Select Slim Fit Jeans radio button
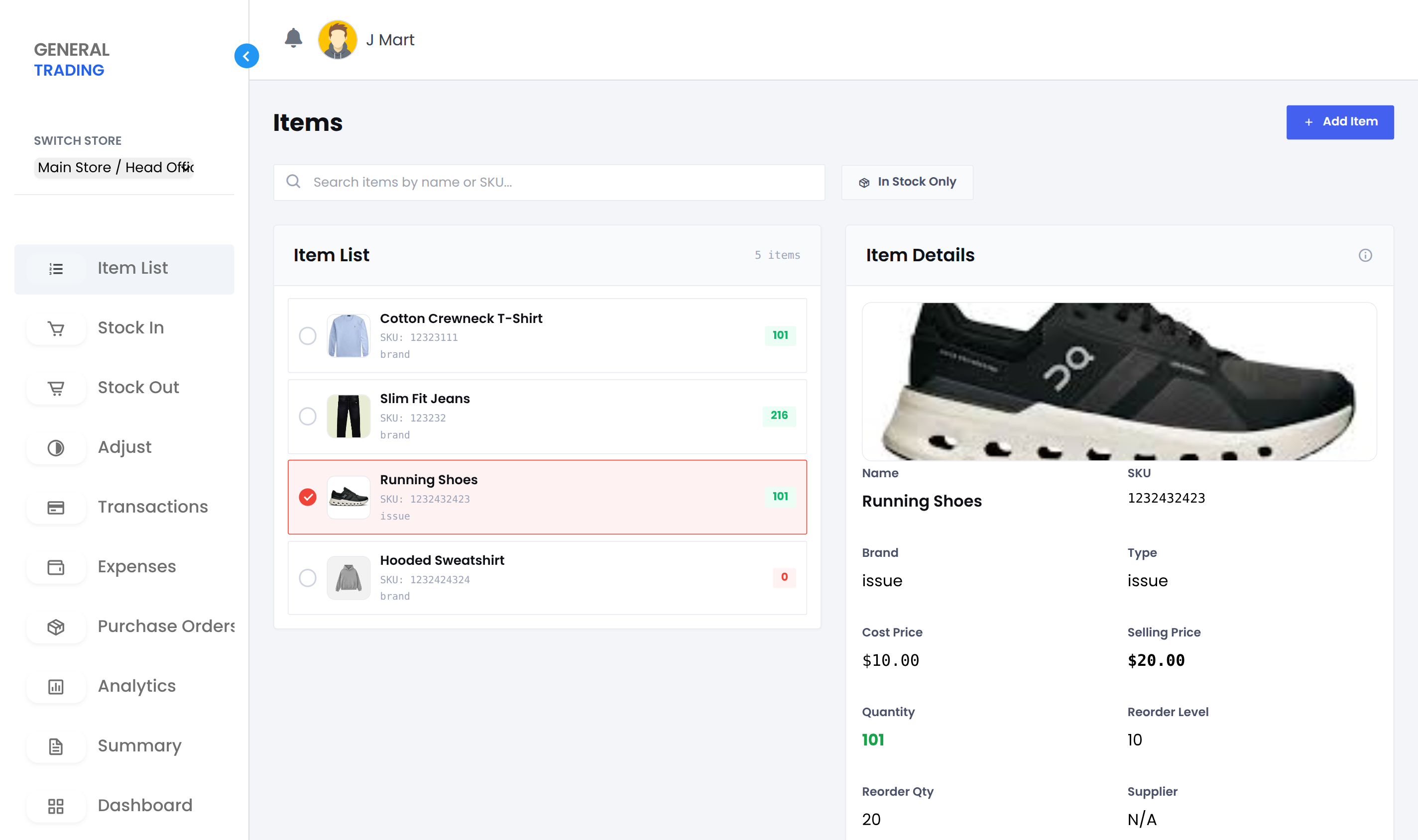1418x840 pixels. pyautogui.click(x=308, y=416)
